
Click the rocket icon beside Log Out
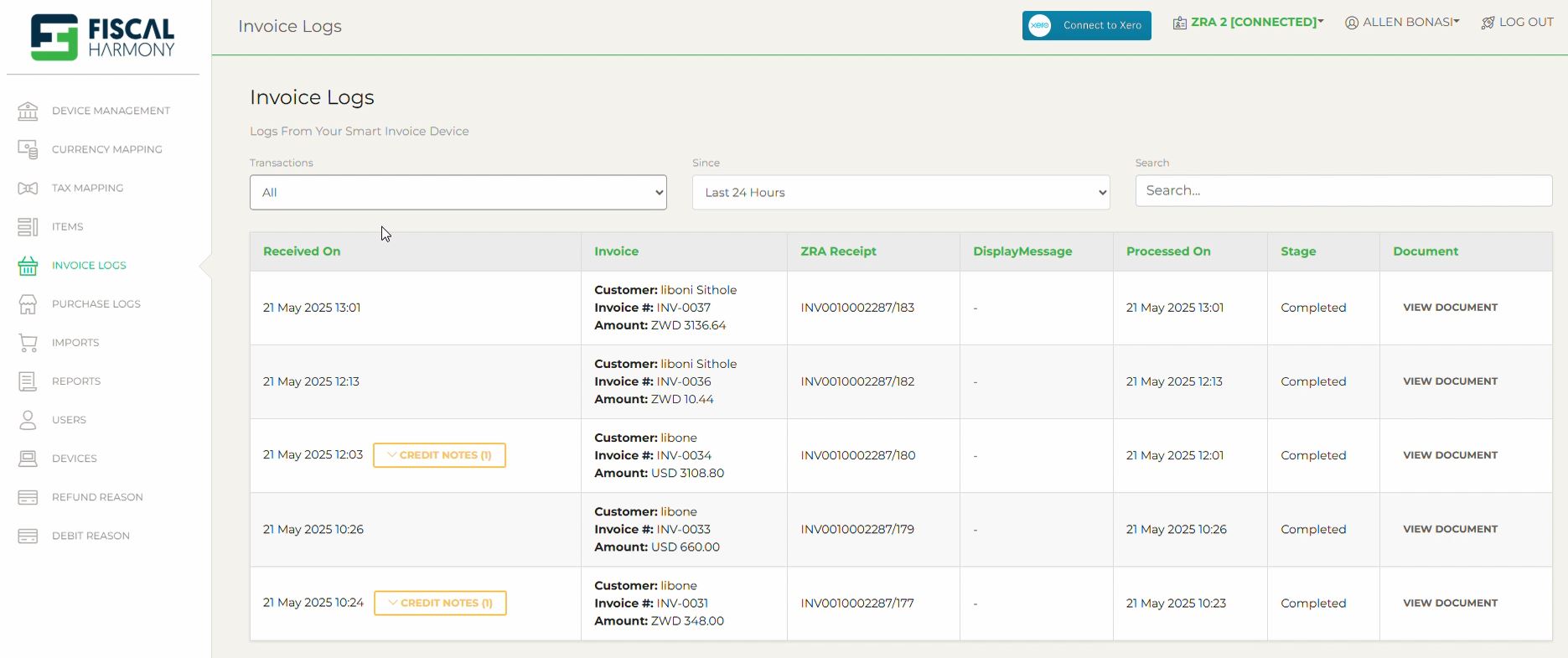(x=1488, y=23)
